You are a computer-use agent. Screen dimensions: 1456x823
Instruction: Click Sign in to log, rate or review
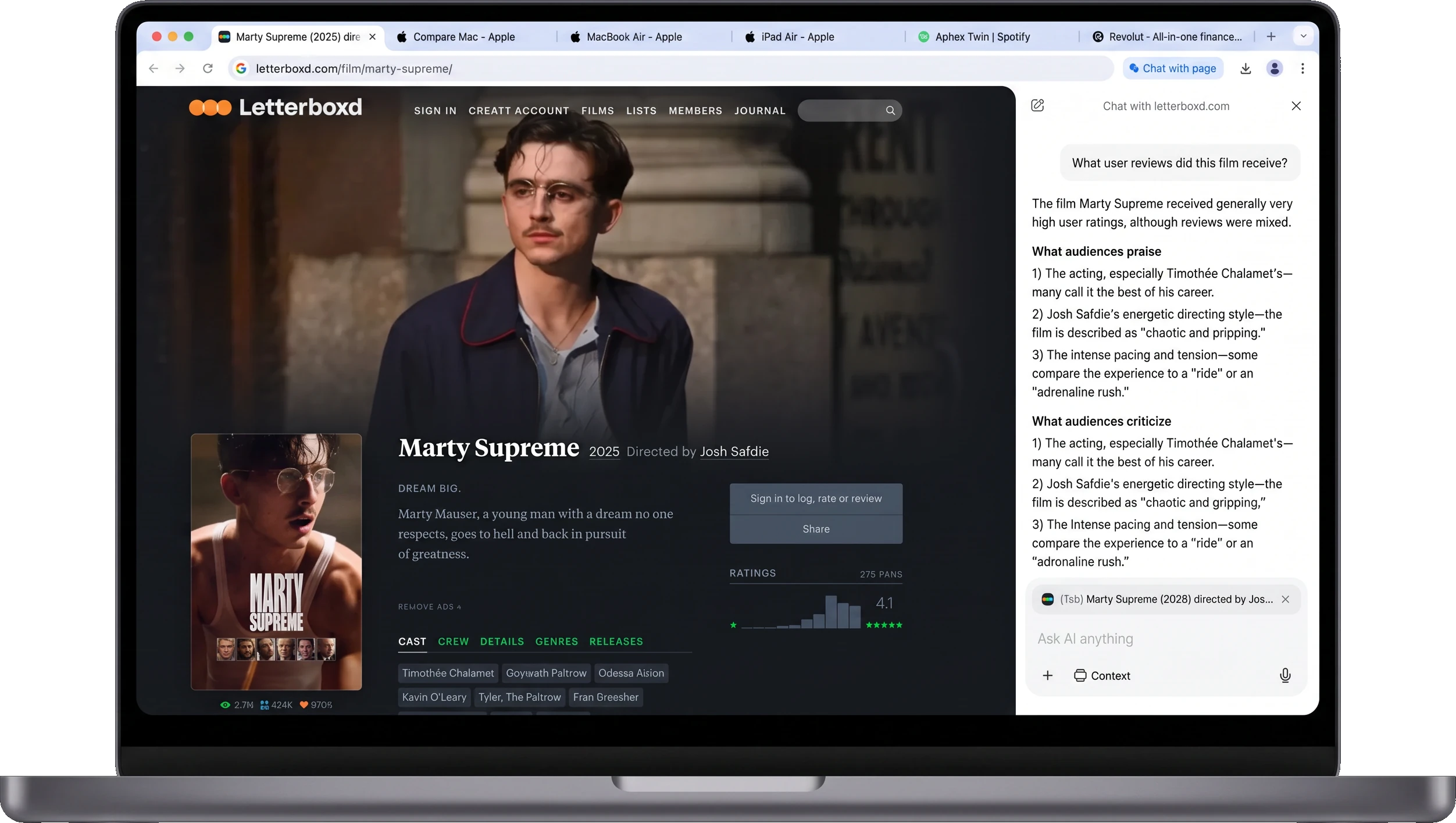[x=816, y=498]
